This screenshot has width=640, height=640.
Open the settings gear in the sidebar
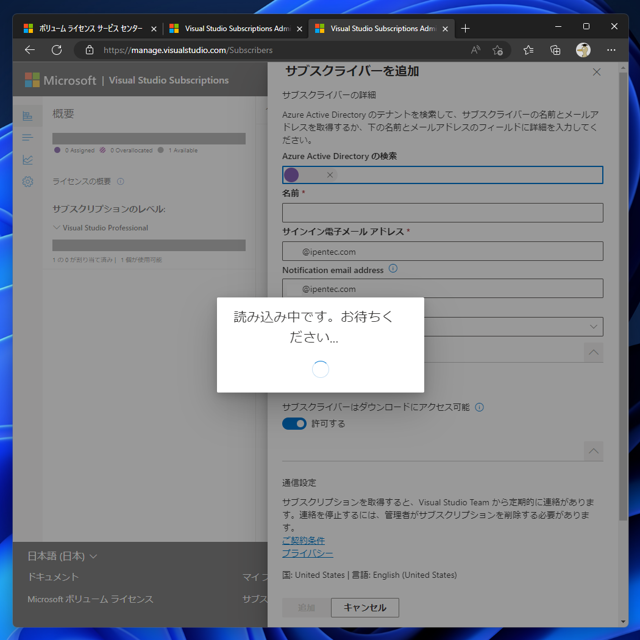27,182
